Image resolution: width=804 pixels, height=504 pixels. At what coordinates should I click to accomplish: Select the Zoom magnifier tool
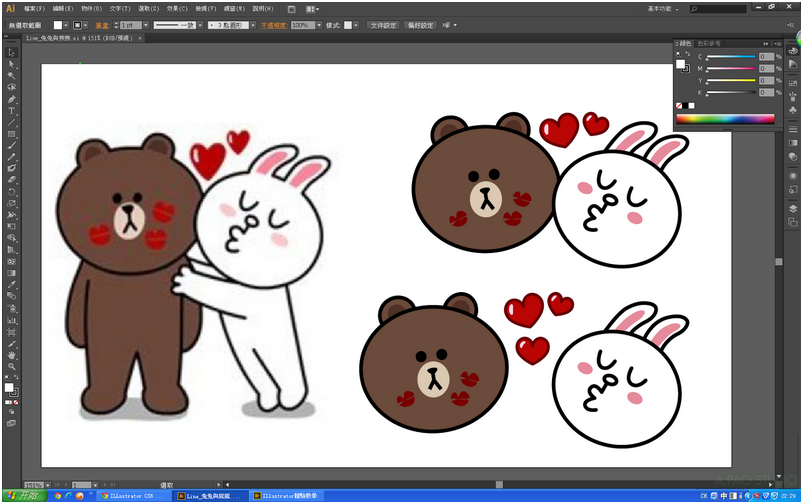tap(11, 367)
